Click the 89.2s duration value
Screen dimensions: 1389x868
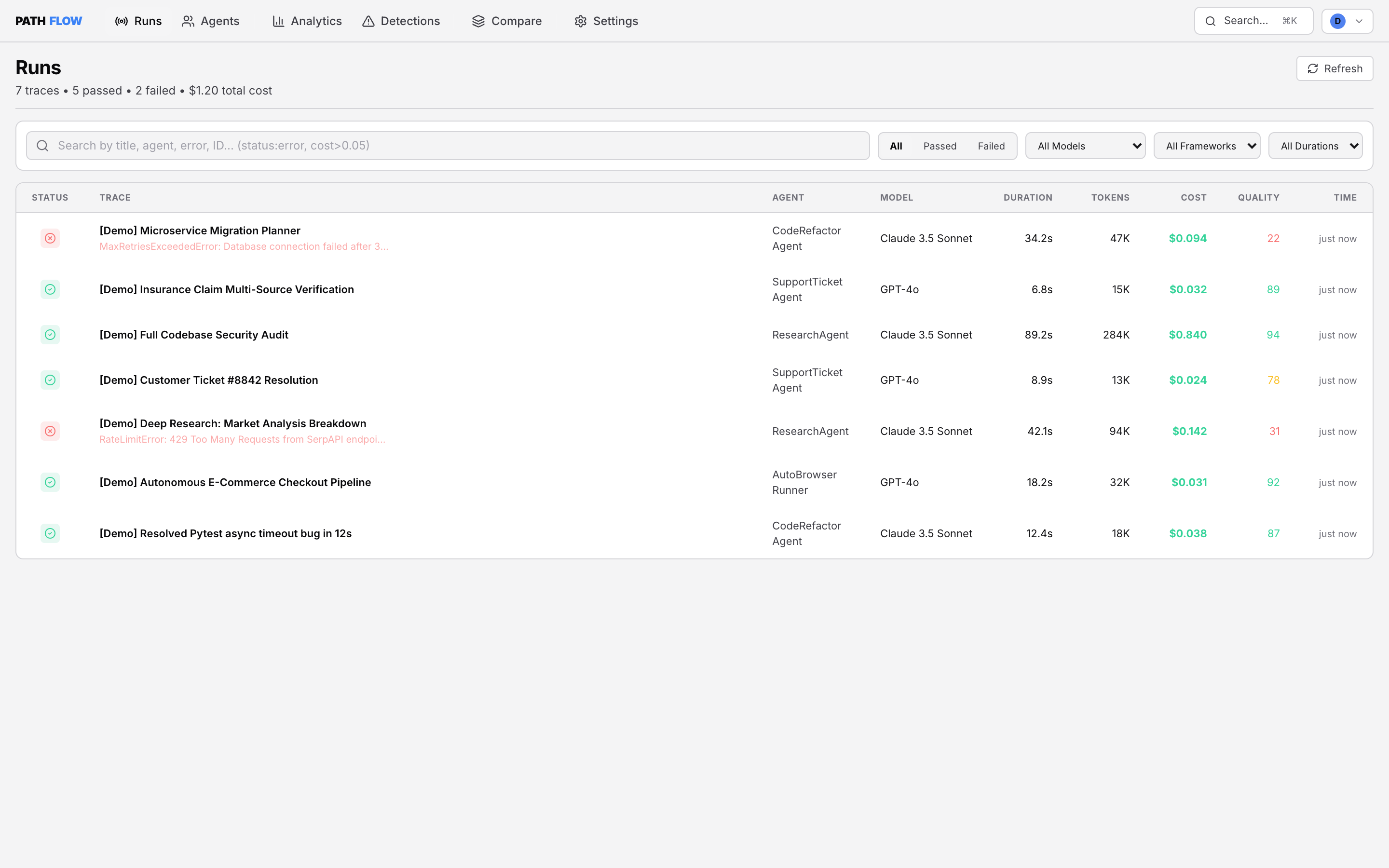pyautogui.click(x=1038, y=335)
